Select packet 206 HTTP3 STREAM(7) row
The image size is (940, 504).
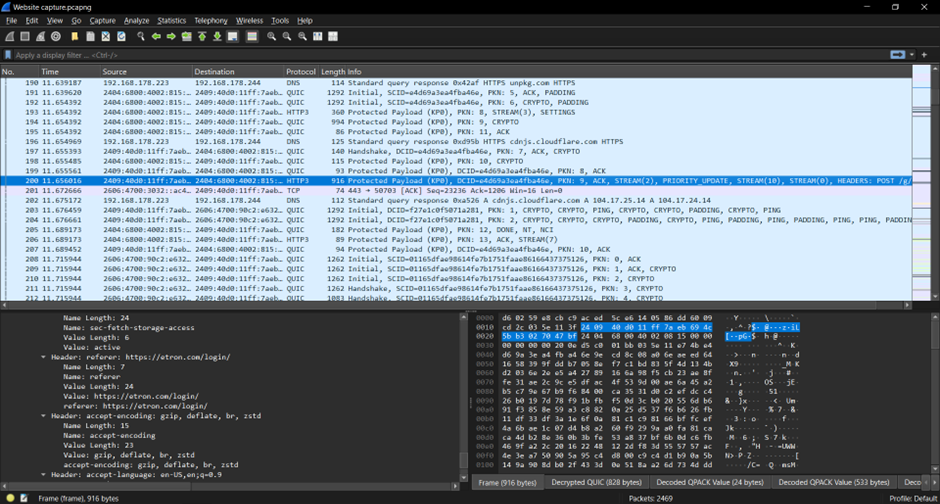tap(456, 240)
